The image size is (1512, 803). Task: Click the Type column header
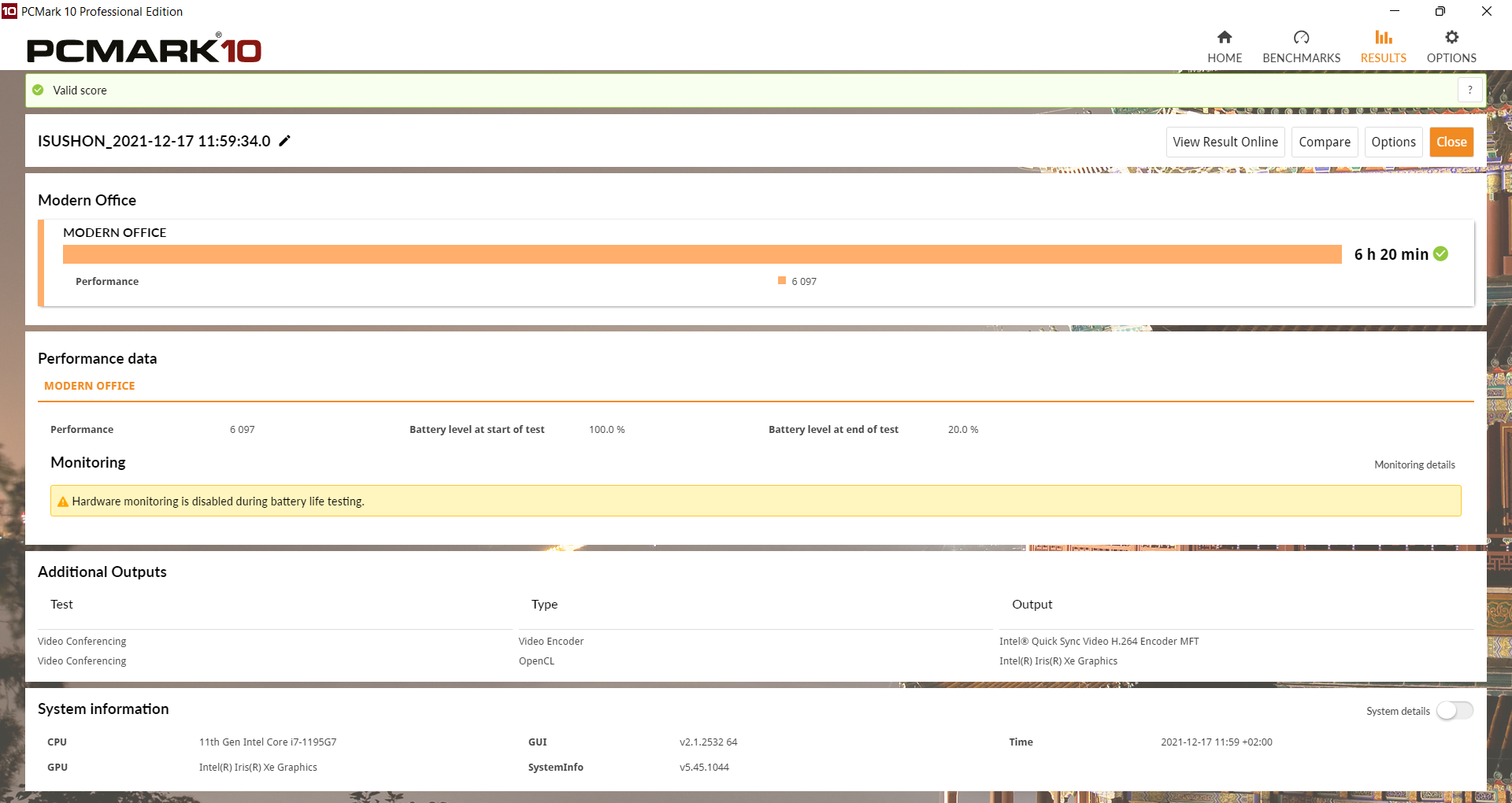[x=544, y=604]
